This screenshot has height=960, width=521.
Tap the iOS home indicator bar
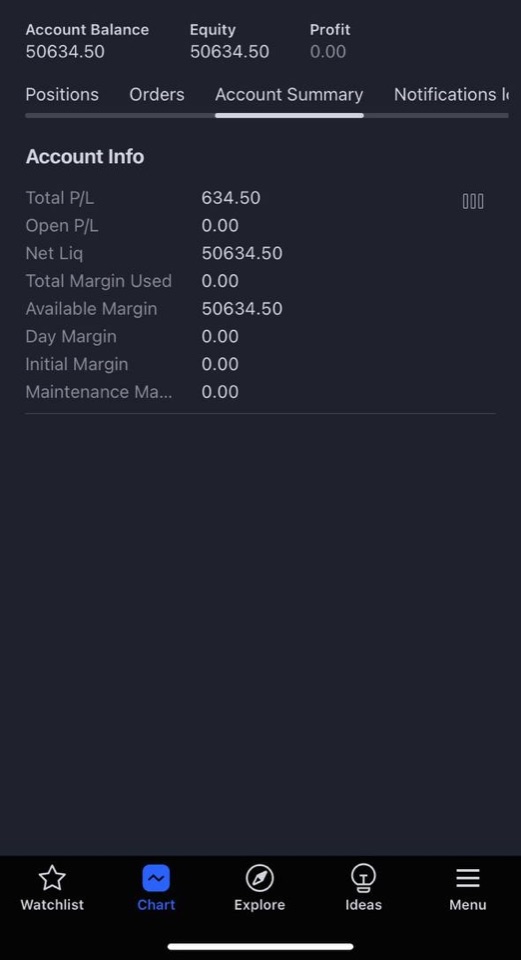click(260, 947)
